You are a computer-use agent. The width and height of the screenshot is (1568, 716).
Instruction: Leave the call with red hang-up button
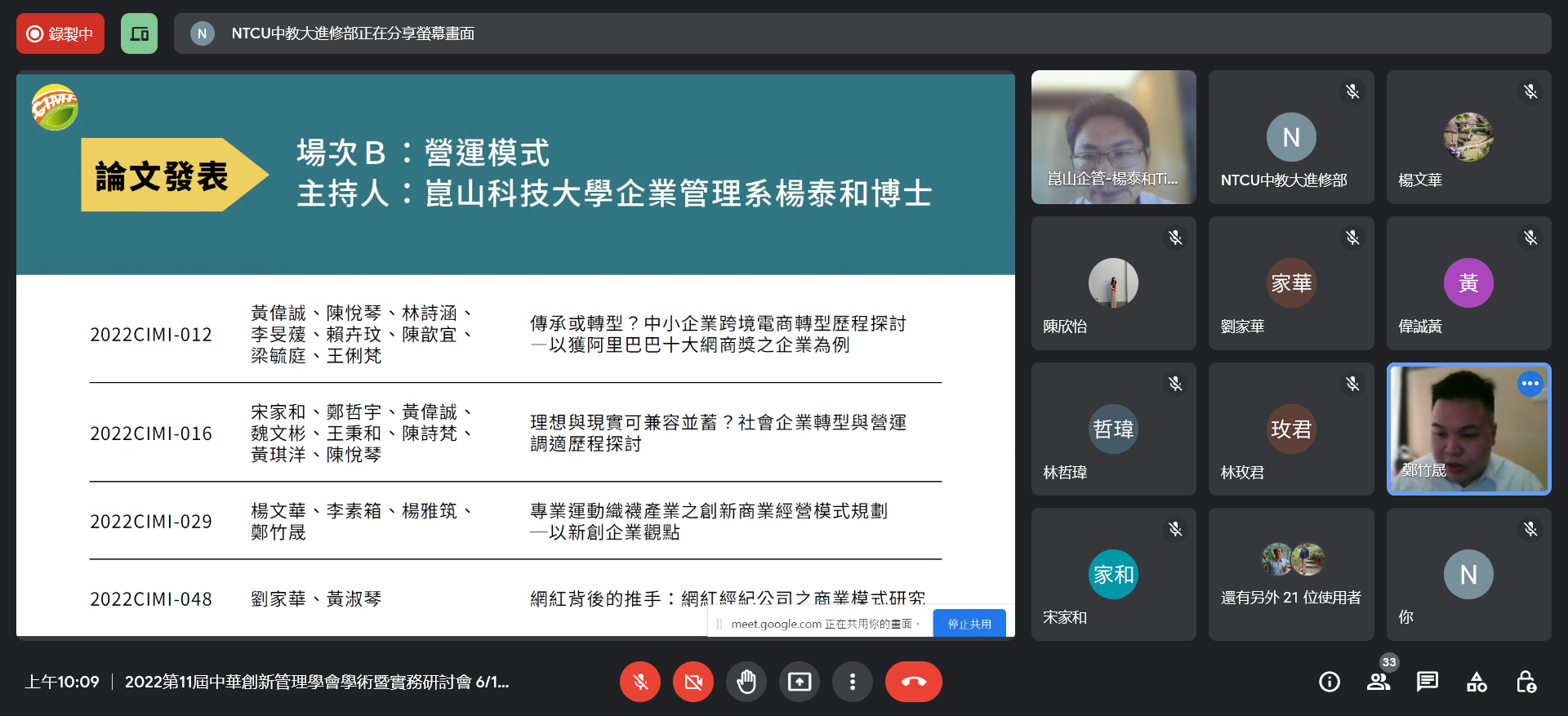coord(913,682)
